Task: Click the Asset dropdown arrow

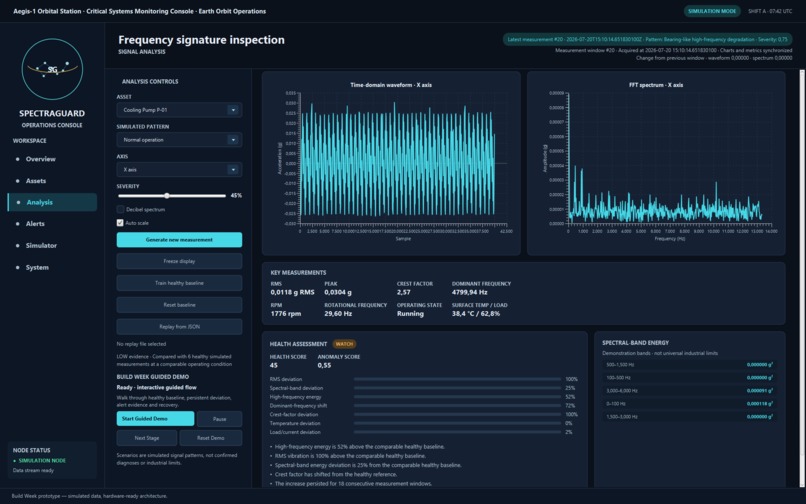Action: click(233, 110)
